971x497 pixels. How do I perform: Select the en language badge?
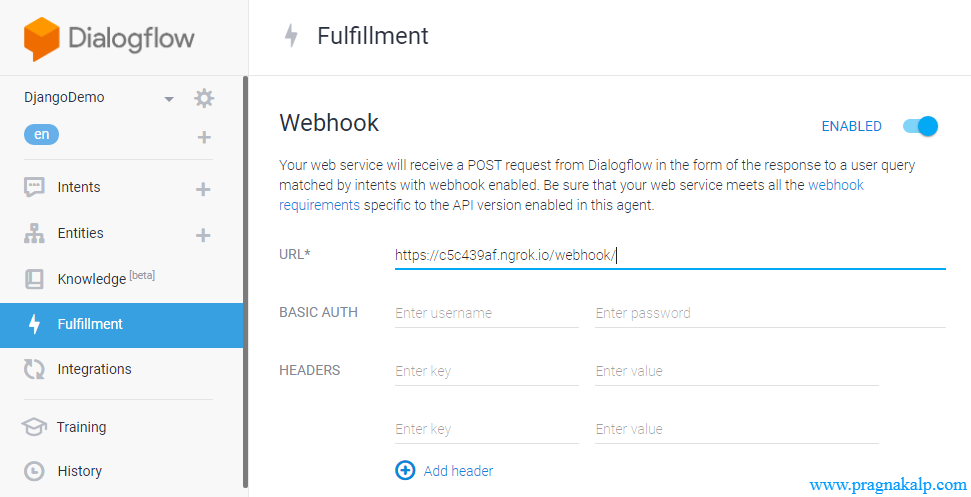click(41, 135)
